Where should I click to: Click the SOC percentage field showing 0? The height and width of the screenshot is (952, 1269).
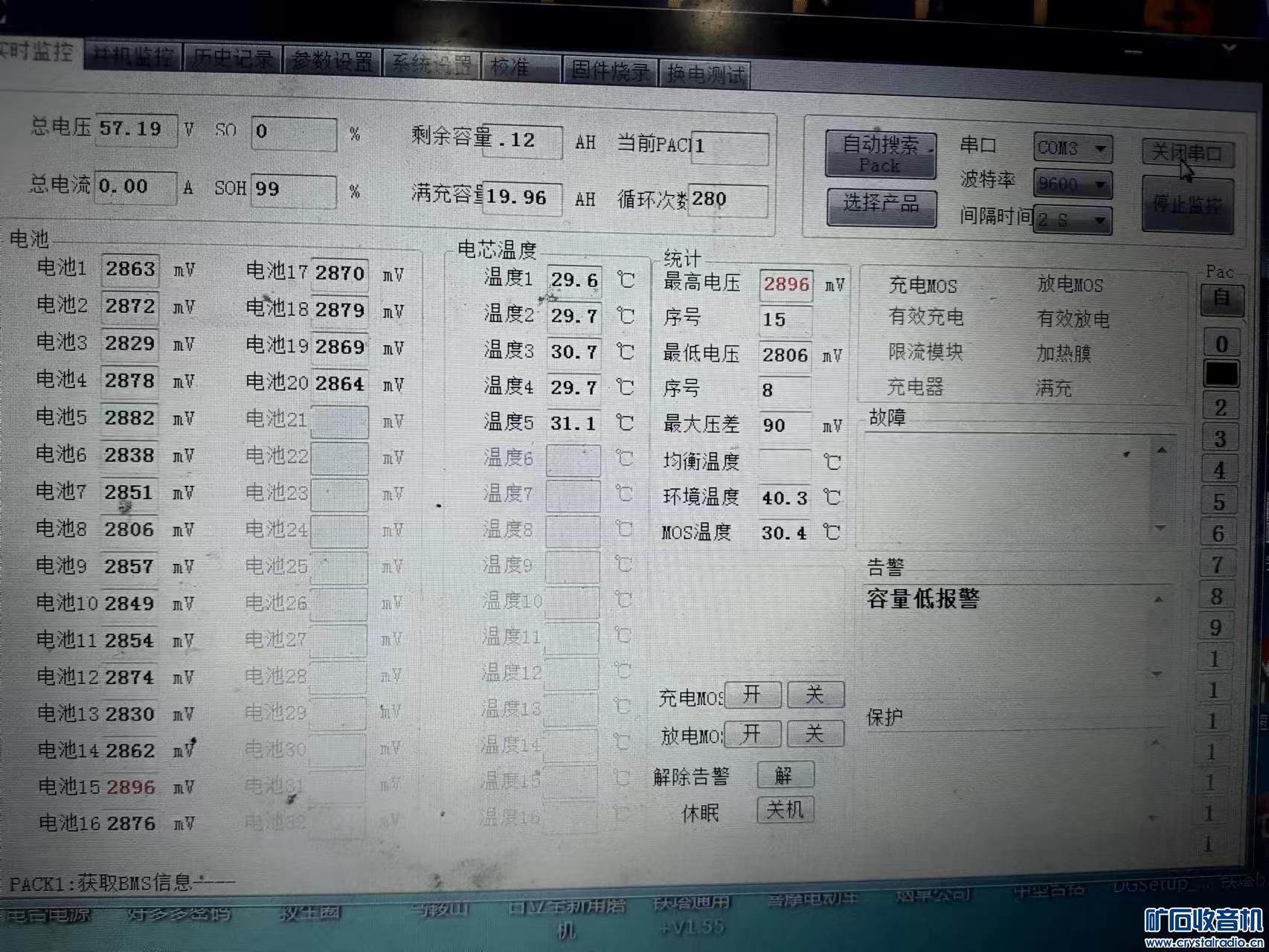294,133
